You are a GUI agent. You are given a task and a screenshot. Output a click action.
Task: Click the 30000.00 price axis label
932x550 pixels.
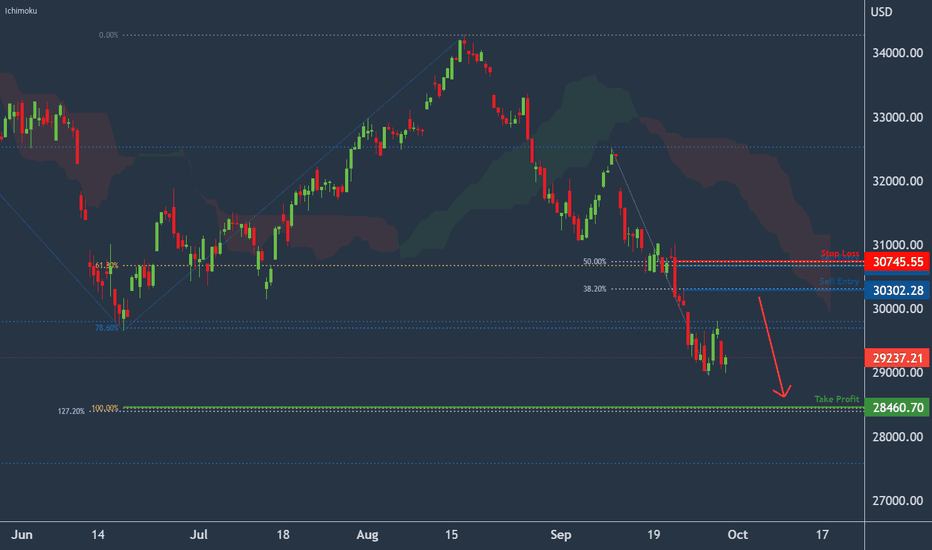898,309
